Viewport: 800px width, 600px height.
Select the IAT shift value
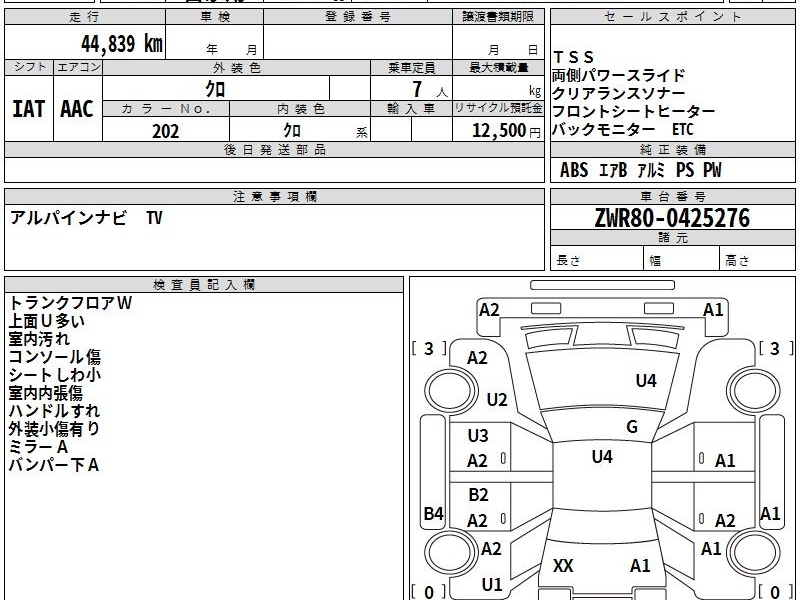(x=29, y=109)
